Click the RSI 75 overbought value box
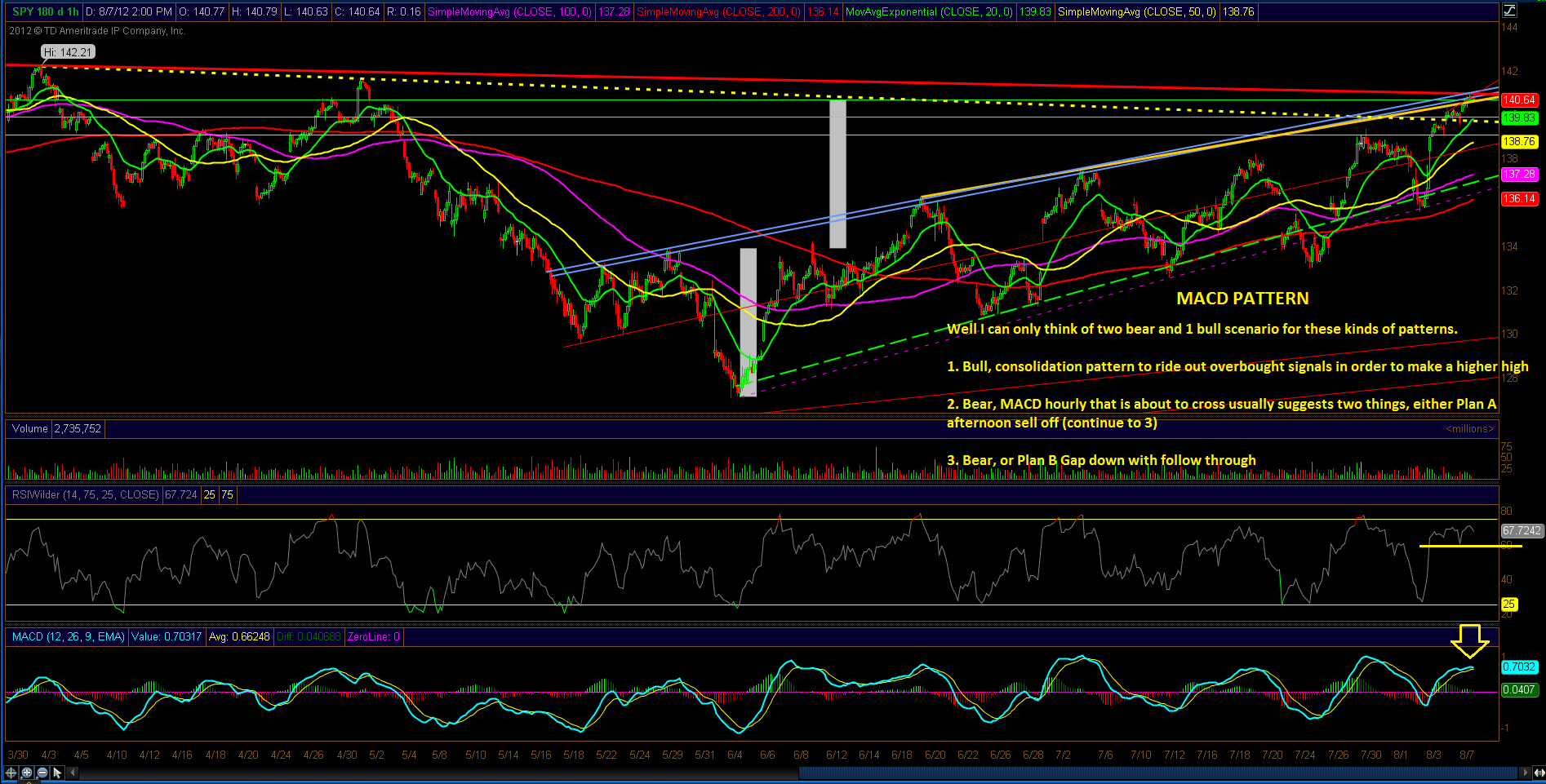The height and width of the screenshot is (784, 1546). coord(227,494)
